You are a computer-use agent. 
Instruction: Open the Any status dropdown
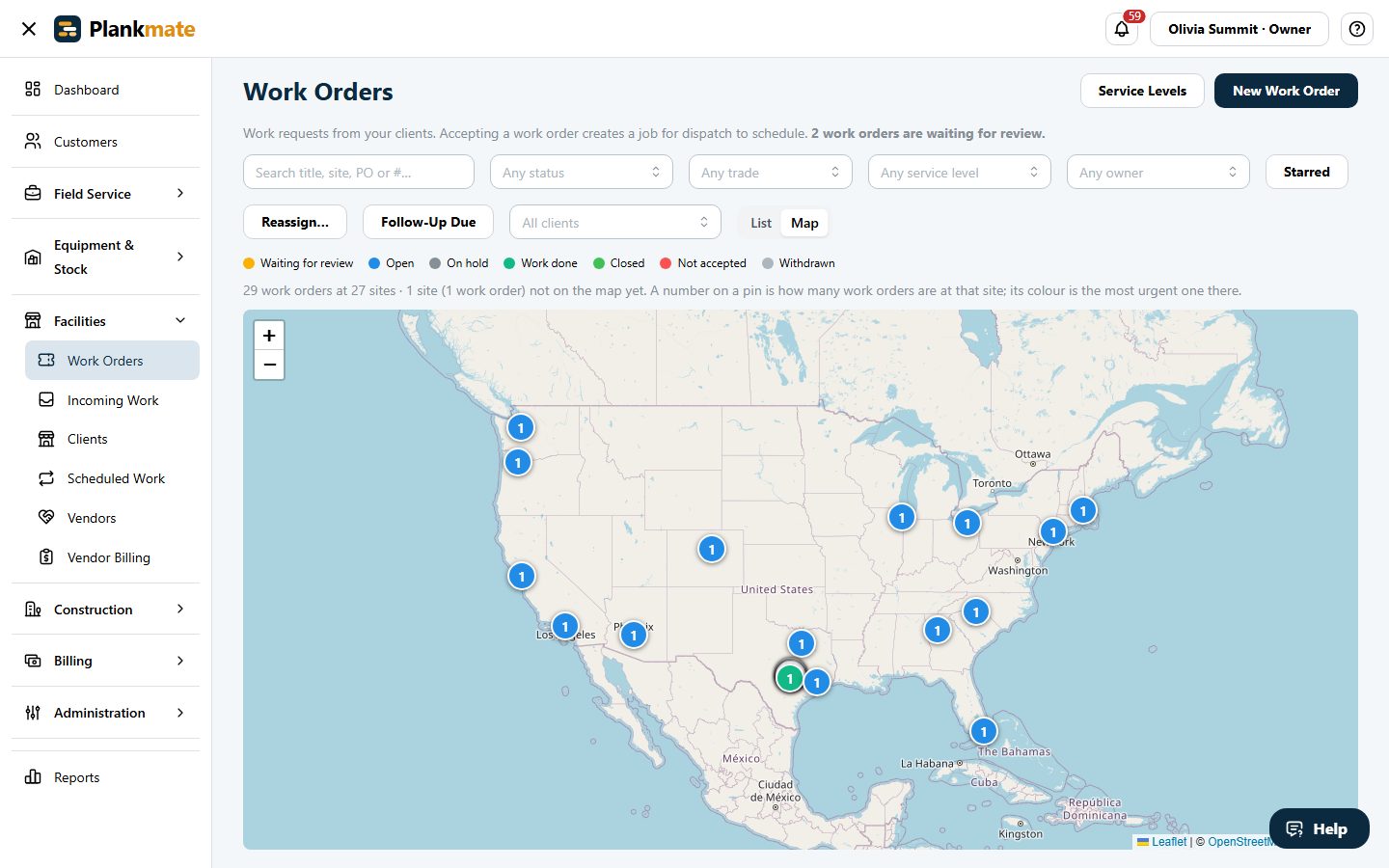[582, 172]
